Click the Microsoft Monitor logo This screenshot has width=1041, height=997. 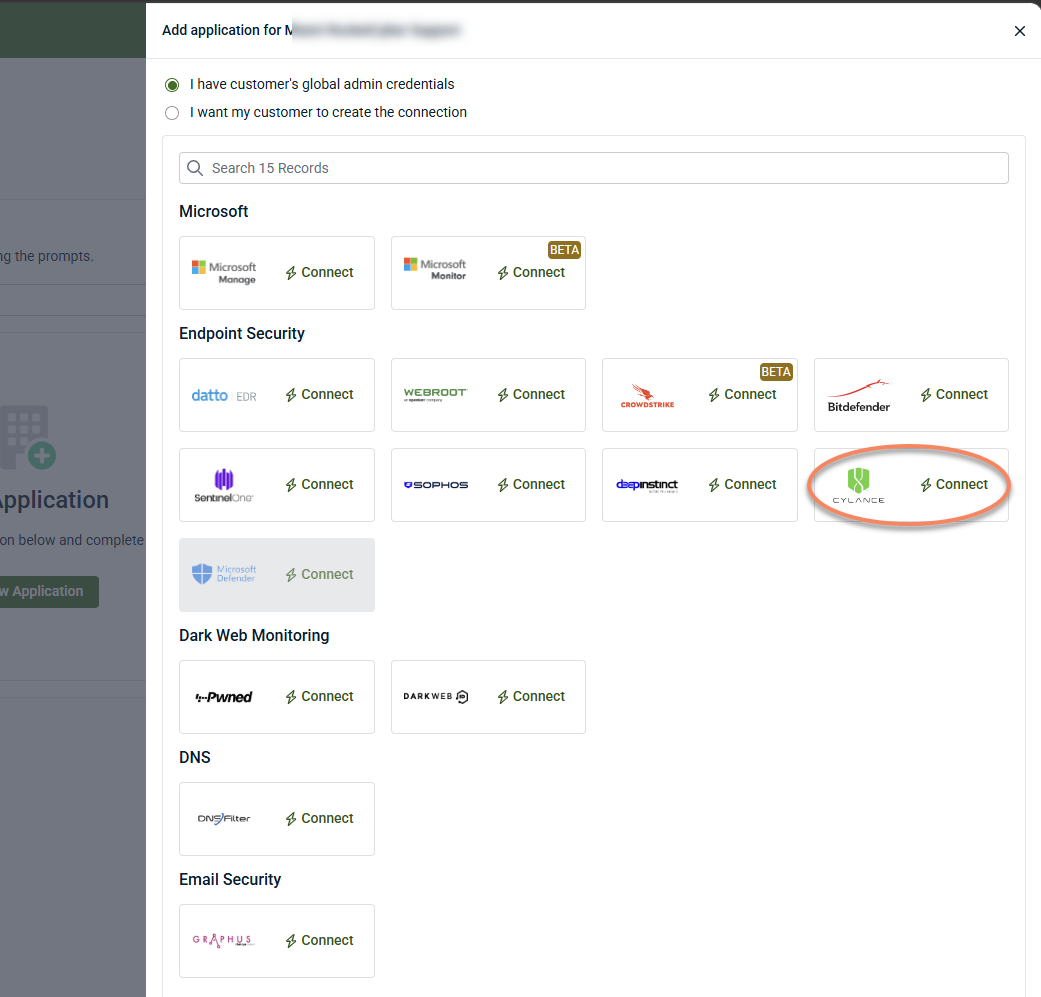coord(435,269)
